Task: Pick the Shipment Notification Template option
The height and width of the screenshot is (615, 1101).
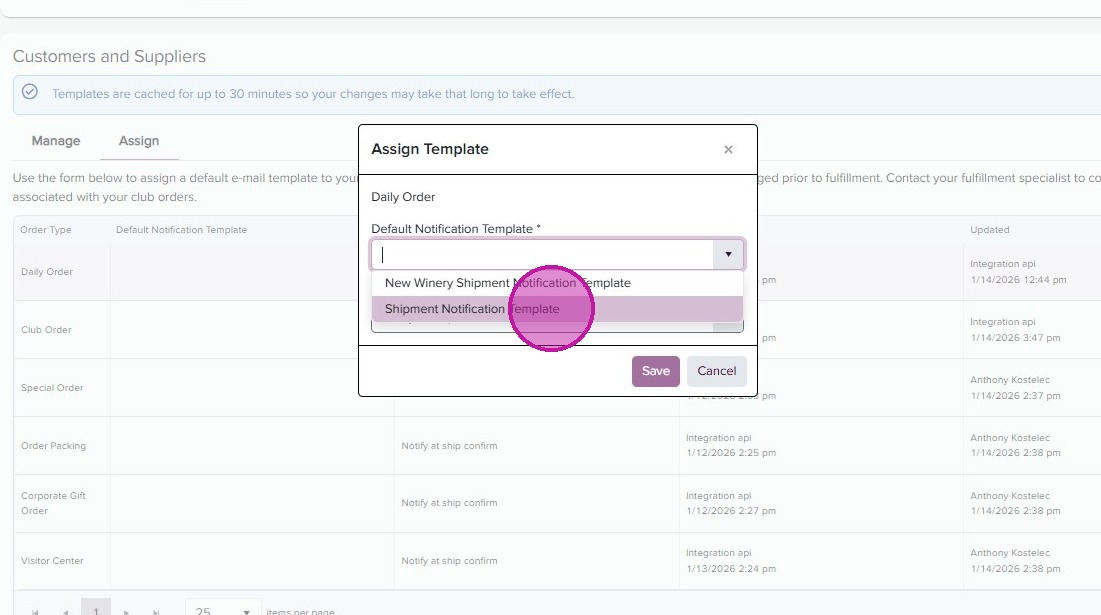Action: [x=472, y=309]
